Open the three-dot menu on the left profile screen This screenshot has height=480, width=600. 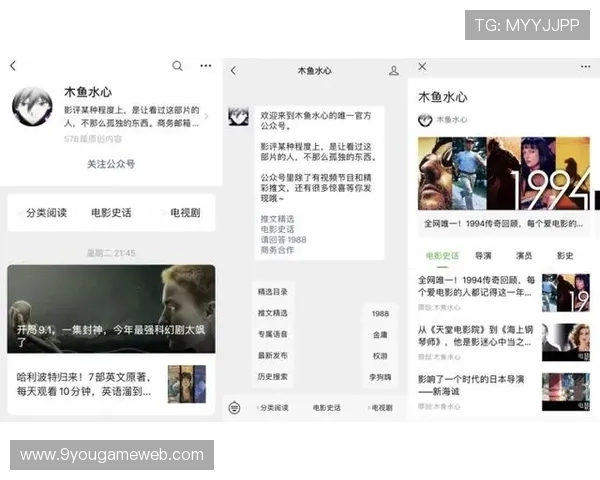[206, 66]
